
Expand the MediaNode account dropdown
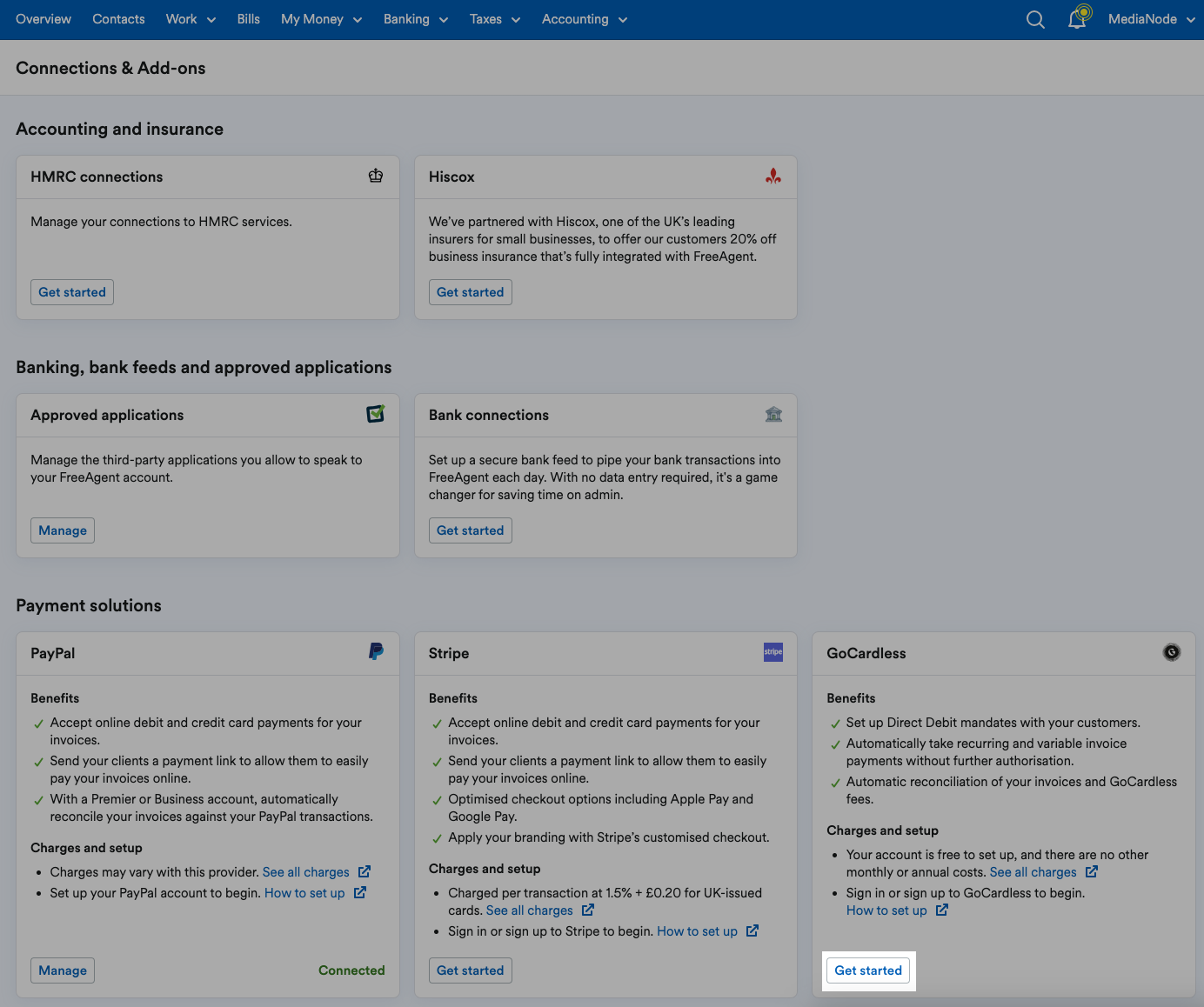(1150, 18)
